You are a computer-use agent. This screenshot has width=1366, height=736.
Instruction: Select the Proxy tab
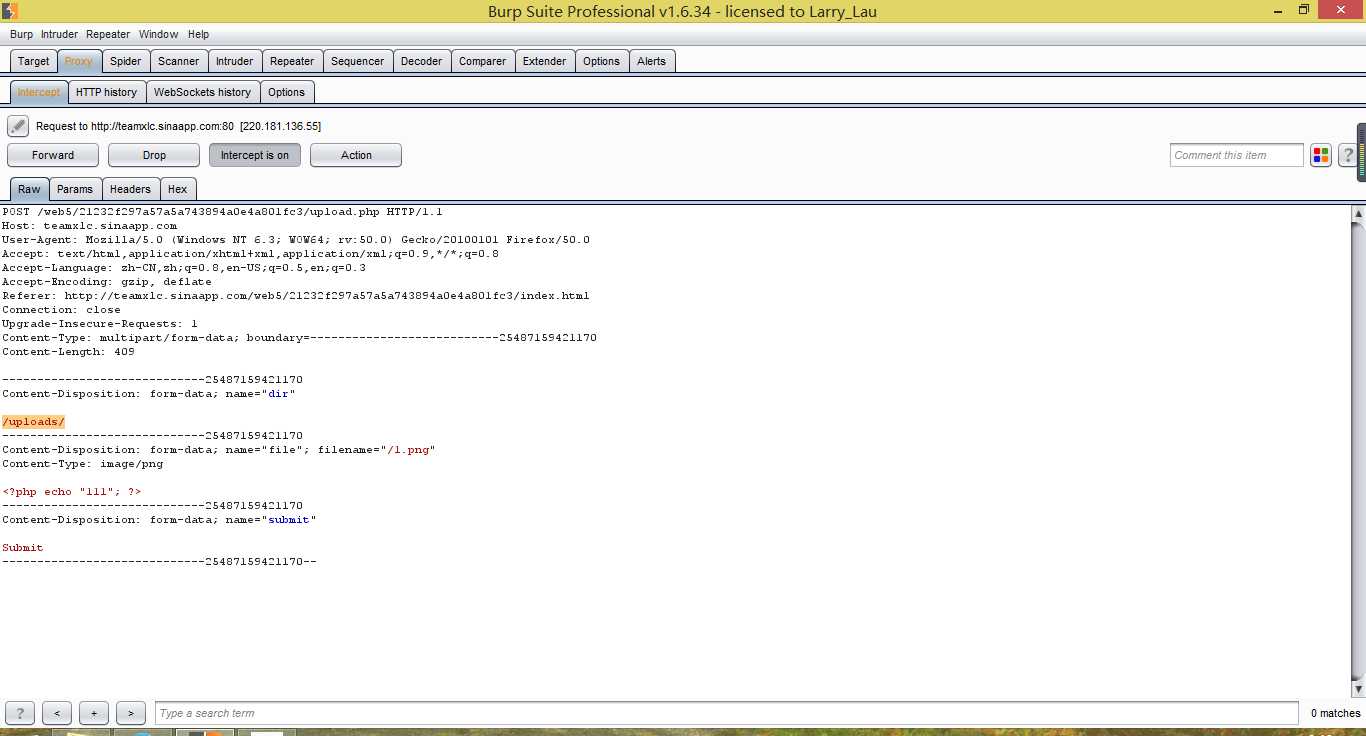79,61
